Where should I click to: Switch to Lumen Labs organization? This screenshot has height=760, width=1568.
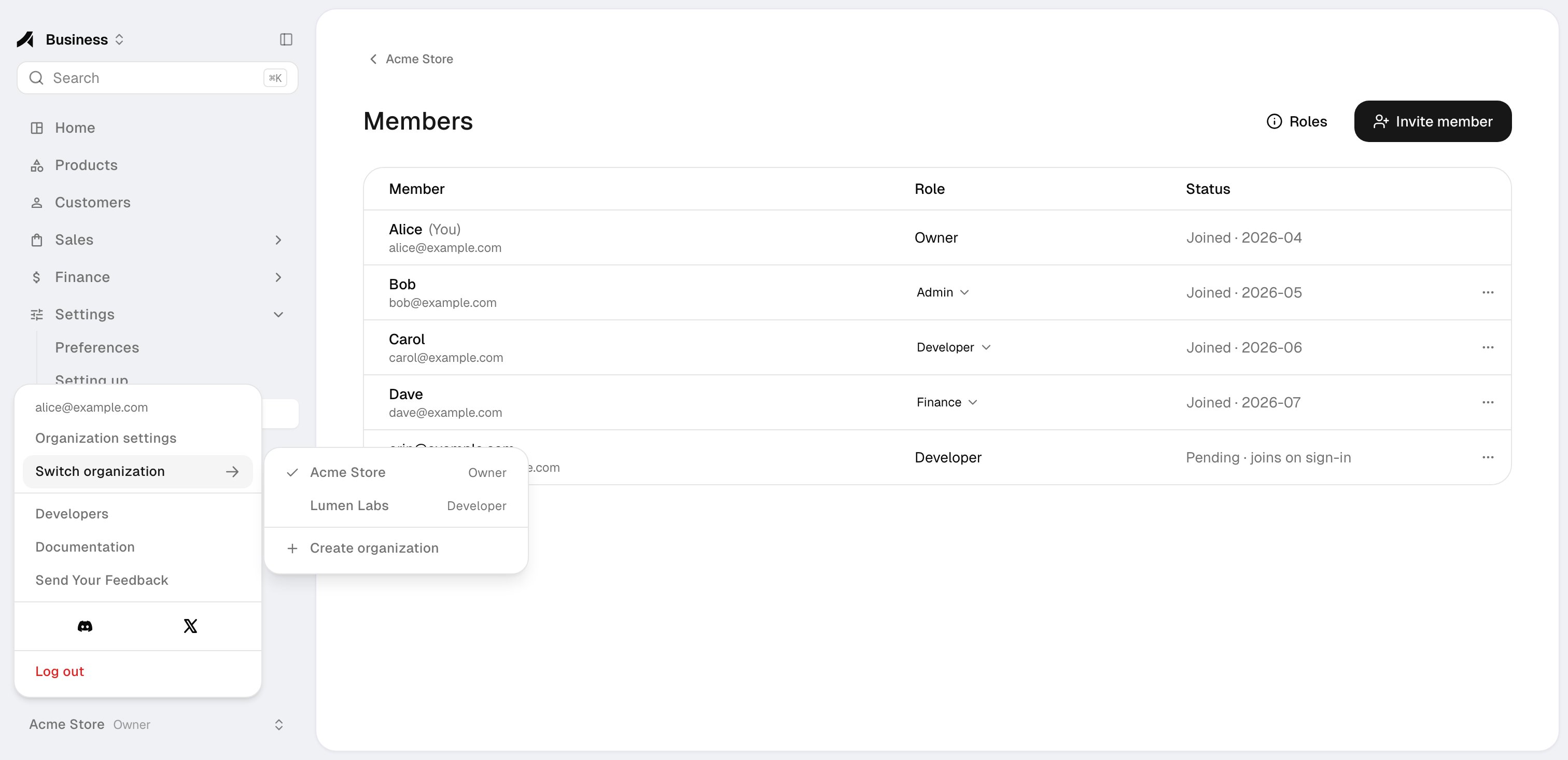coord(396,505)
